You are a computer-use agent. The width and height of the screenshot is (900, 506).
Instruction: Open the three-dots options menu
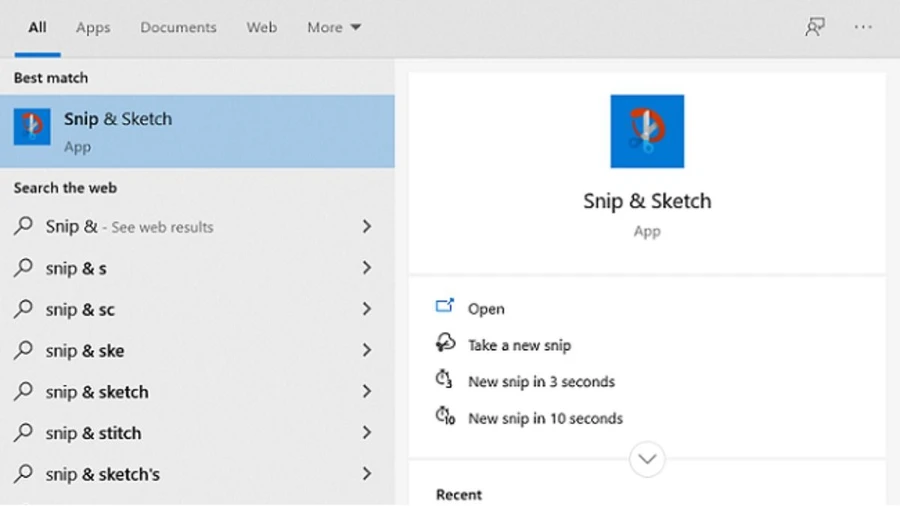[863, 27]
